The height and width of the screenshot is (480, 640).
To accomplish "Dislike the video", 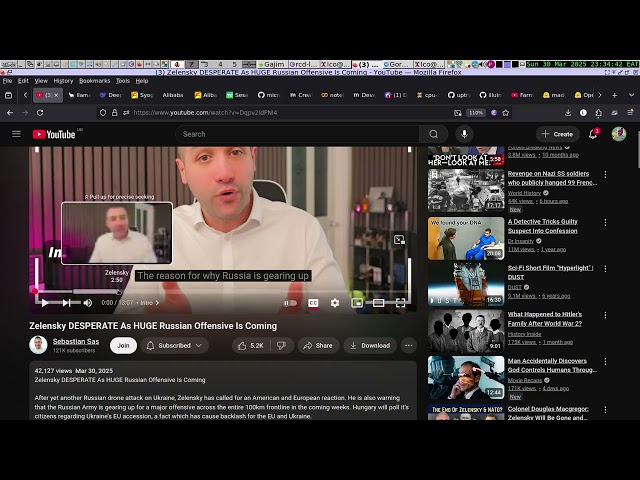I will pos(282,346).
